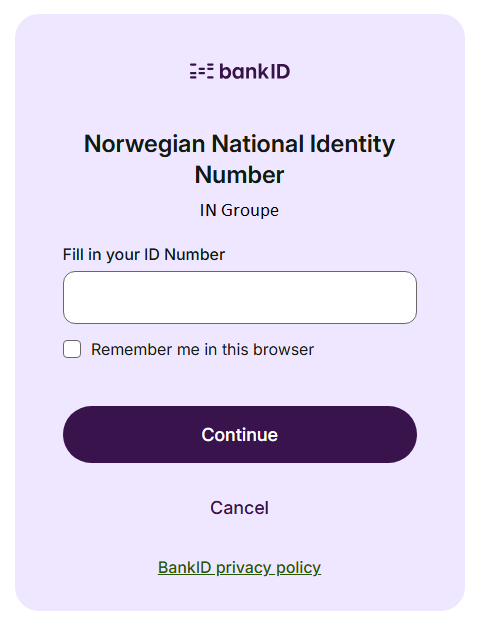Click the "Fill in your ID Number" label

pos(144,255)
